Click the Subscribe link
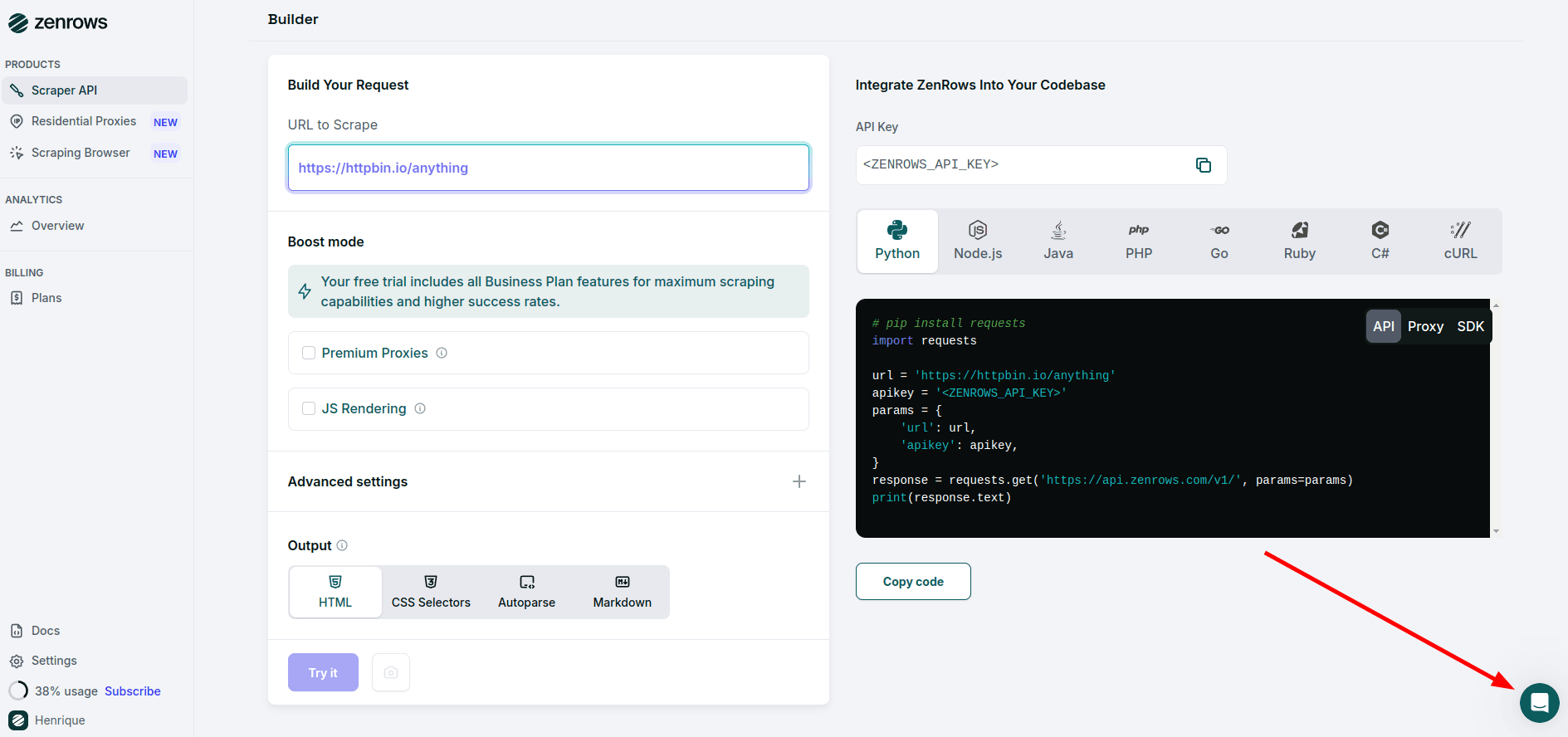The image size is (1568, 737). point(133,691)
